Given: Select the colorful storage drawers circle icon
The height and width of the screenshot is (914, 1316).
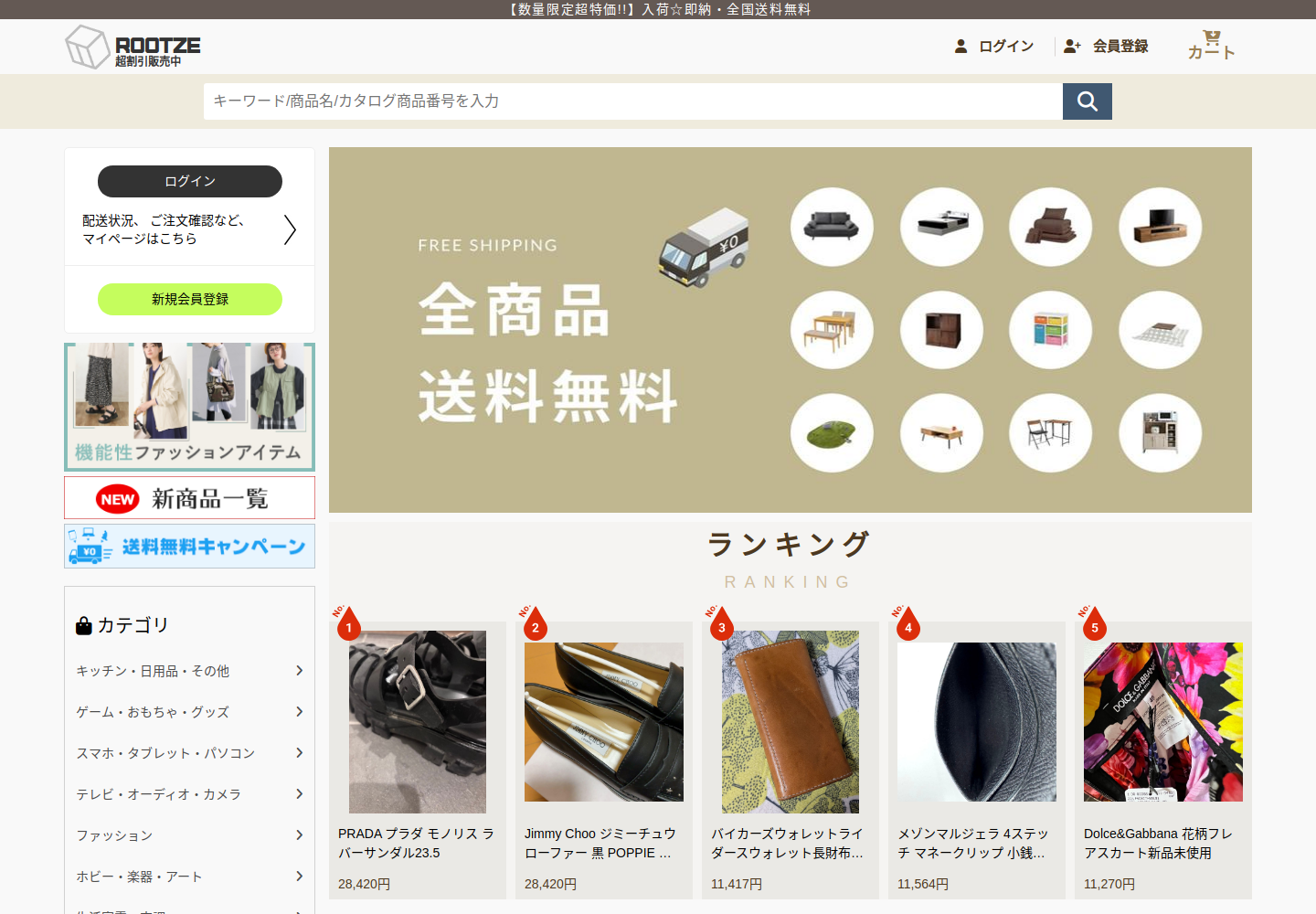Looking at the screenshot, I should click(1050, 330).
